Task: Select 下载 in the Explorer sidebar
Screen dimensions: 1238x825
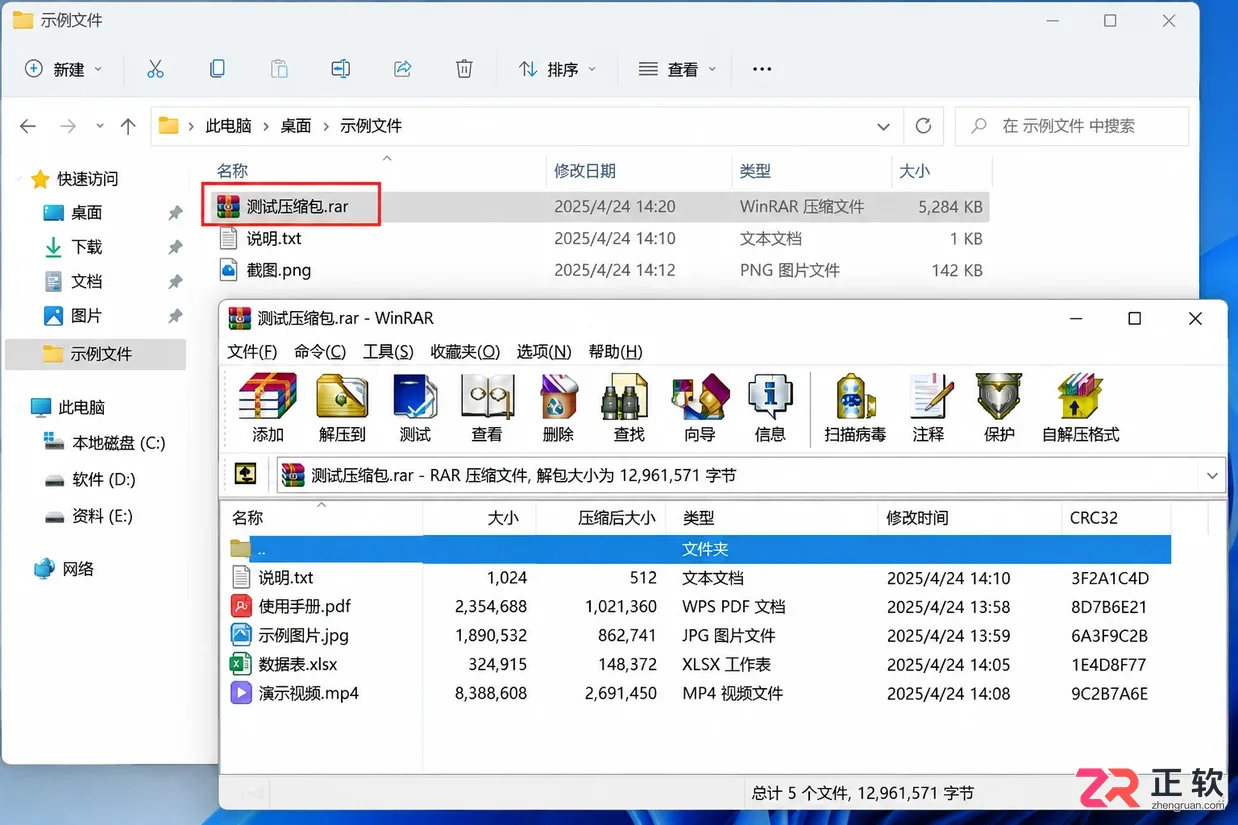Action: click(87, 247)
